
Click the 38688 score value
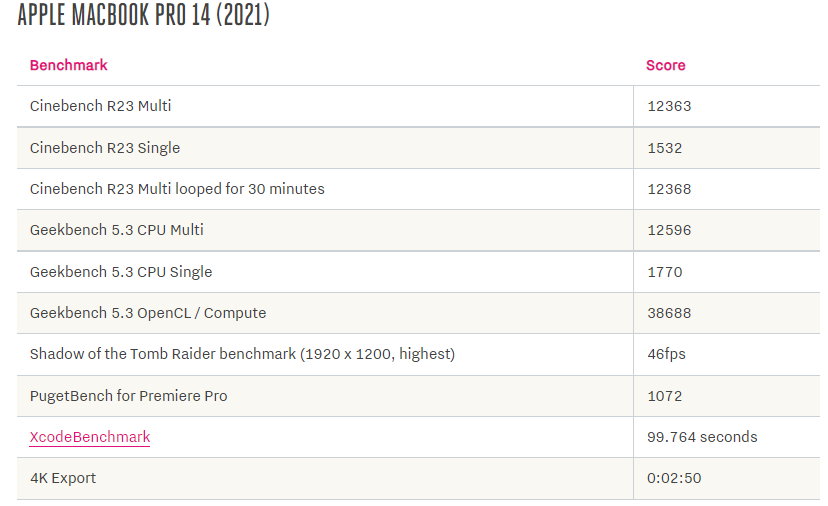tap(669, 313)
